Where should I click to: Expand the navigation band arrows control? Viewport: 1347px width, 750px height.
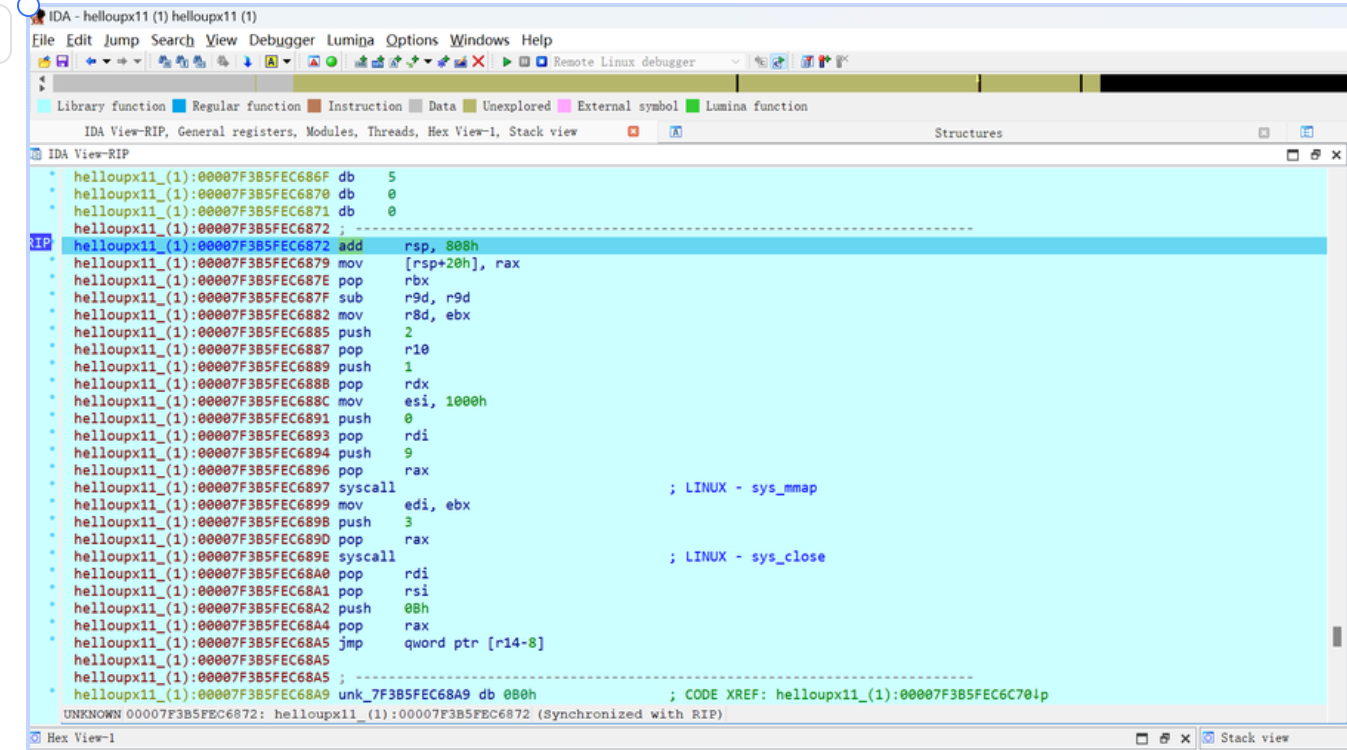pyautogui.click(x=42, y=83)
